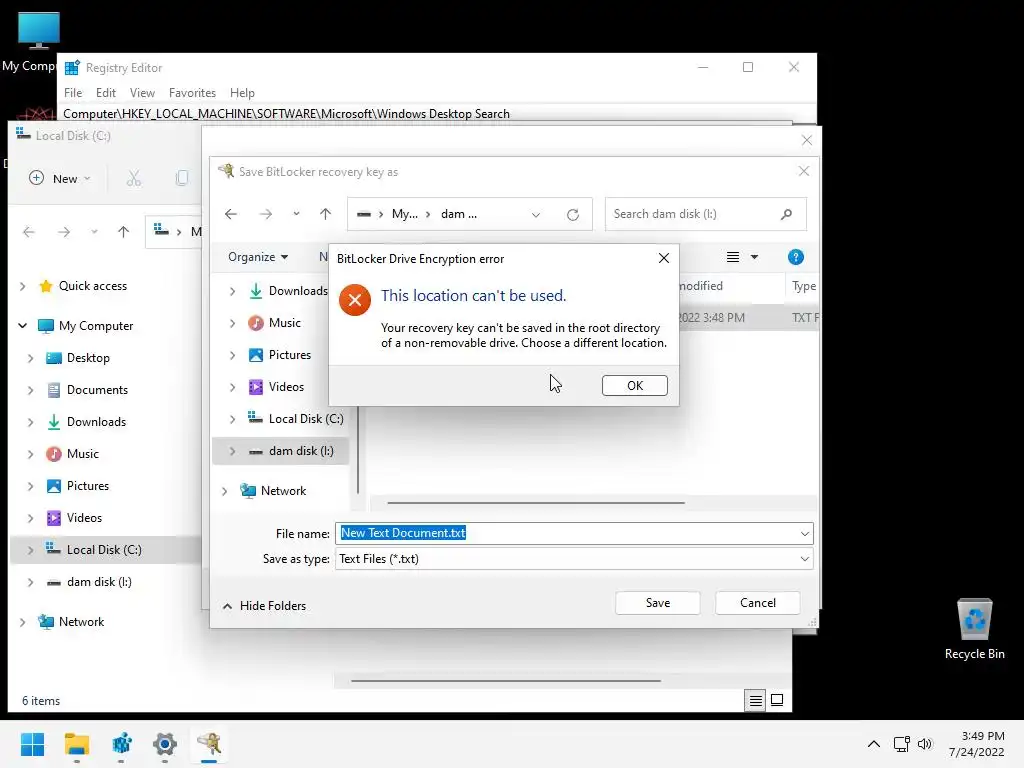Collapse the folder pane with Hide Folders
1024x768 pixels.
[264, 605]
